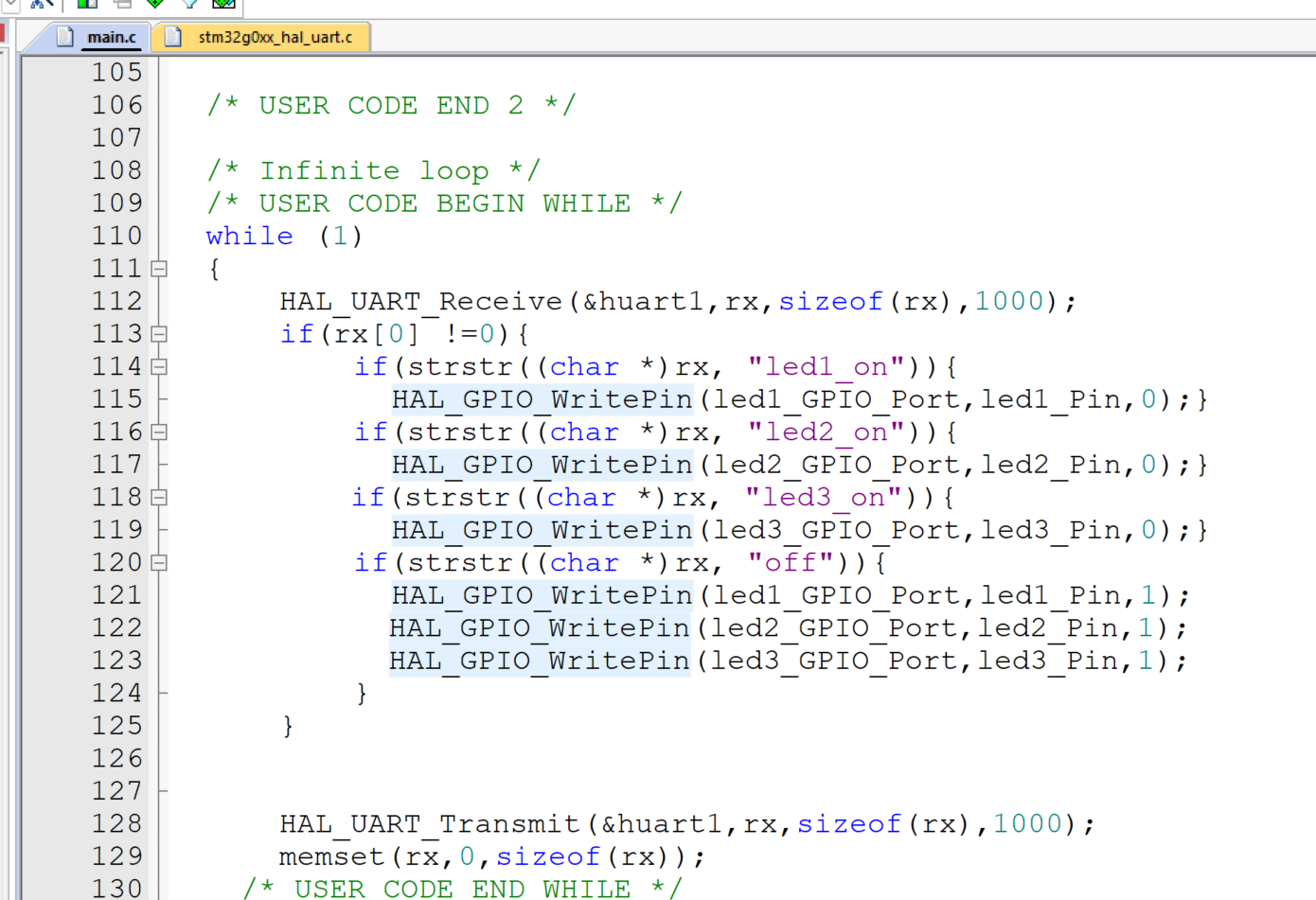Screen dimensions: 1316x900
Task: Click the "USER CODE BEGIN WHILE" comment
Action: click(x=444, y=203)
